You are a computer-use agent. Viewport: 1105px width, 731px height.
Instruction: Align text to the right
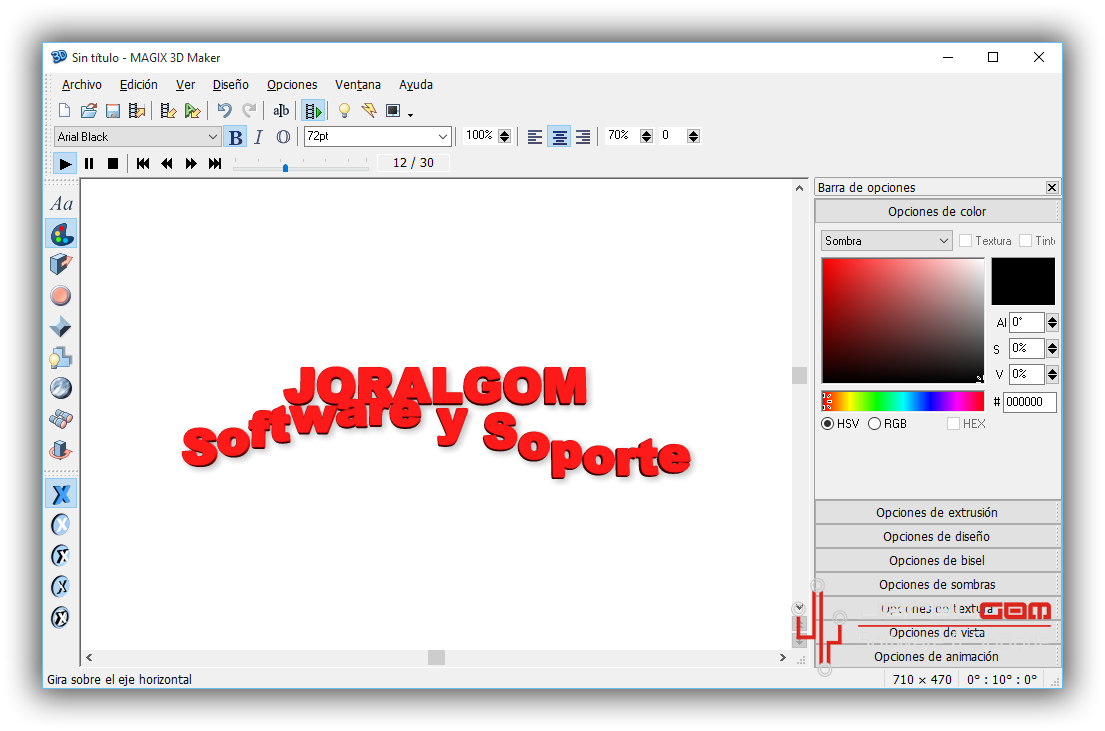583,137
